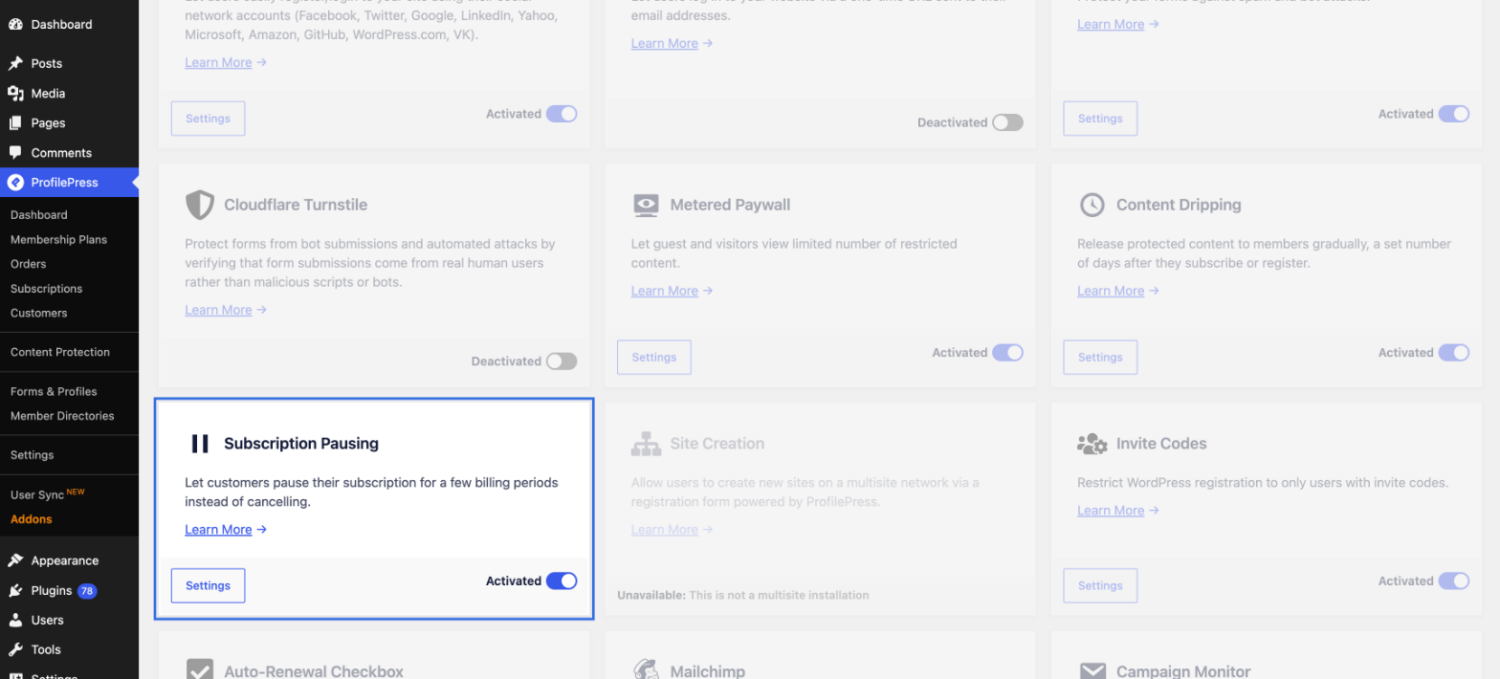Click the 'Invite Codes' card title
This screenshot has height=679, width=1500.
[x=1161, y=444]
